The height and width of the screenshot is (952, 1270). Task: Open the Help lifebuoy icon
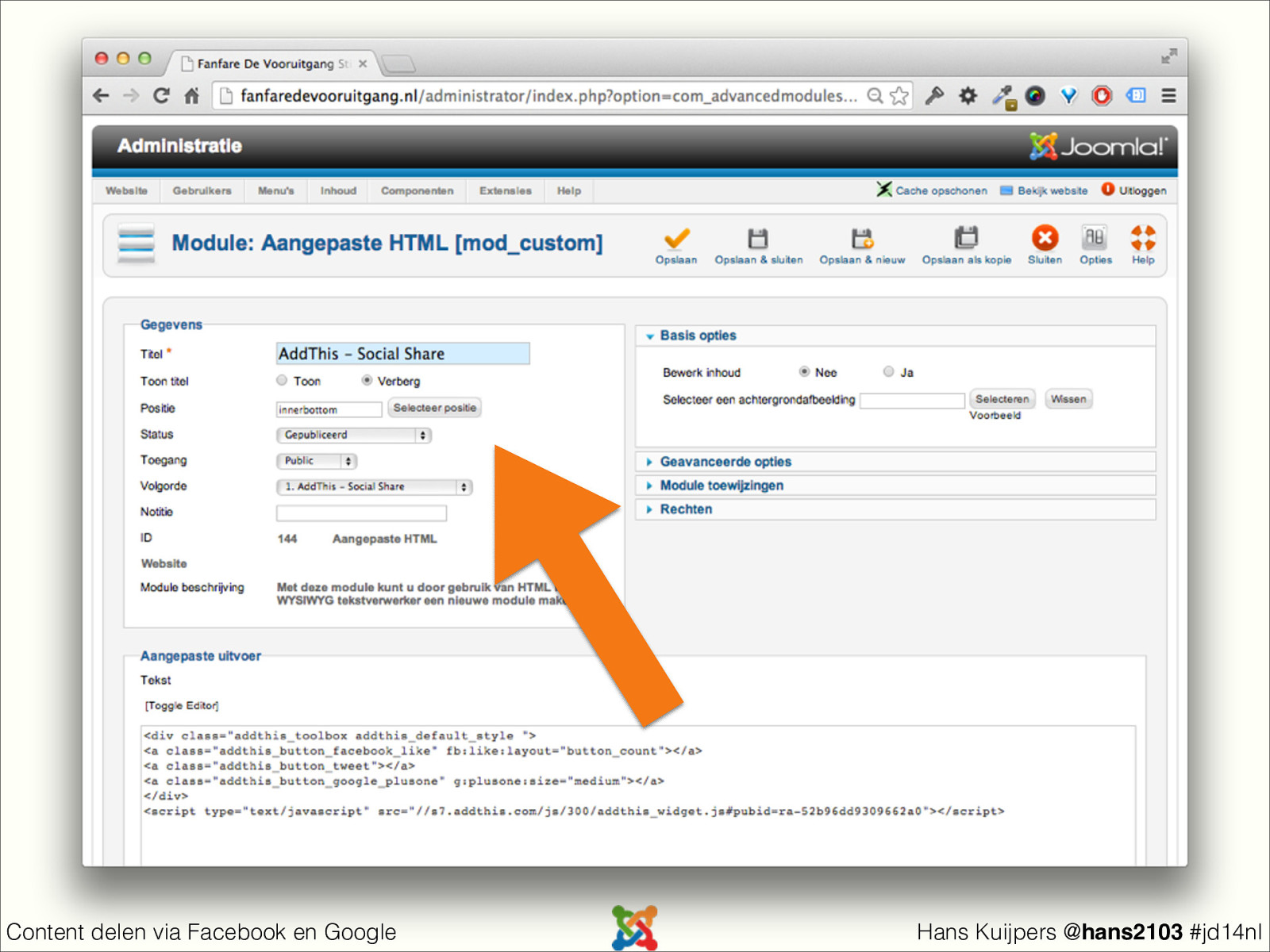pyautogui.click(x=1143, y=237)
